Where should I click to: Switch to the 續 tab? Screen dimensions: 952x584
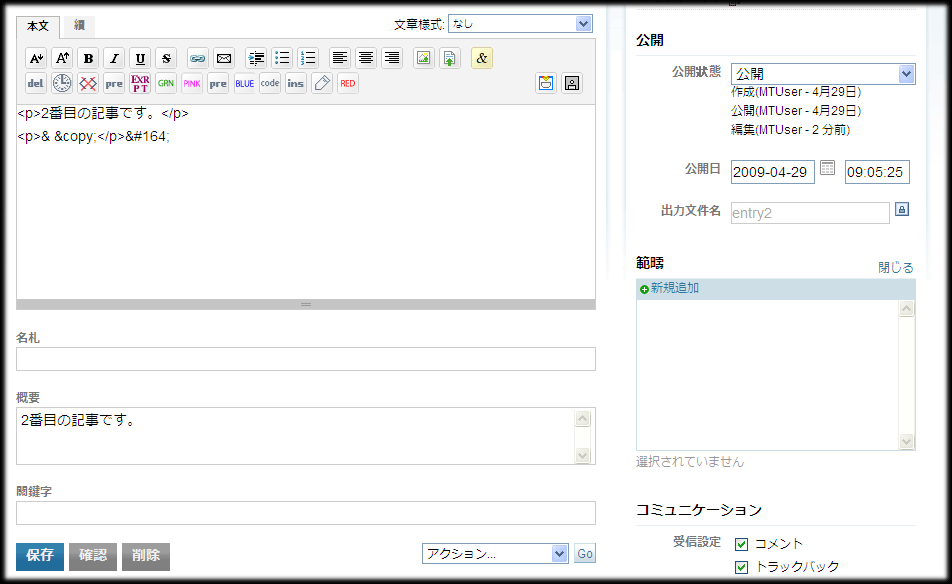[79, 25]
